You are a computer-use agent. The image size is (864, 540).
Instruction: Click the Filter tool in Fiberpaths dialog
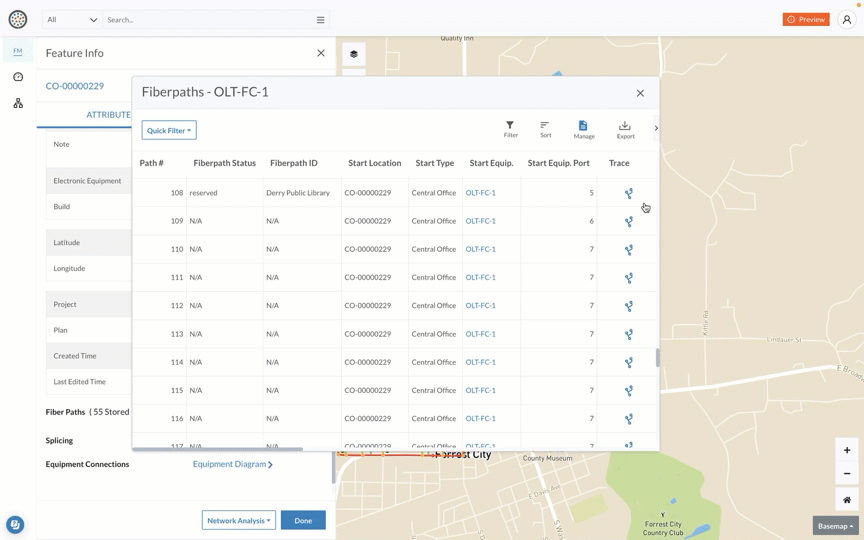[510, 129]
